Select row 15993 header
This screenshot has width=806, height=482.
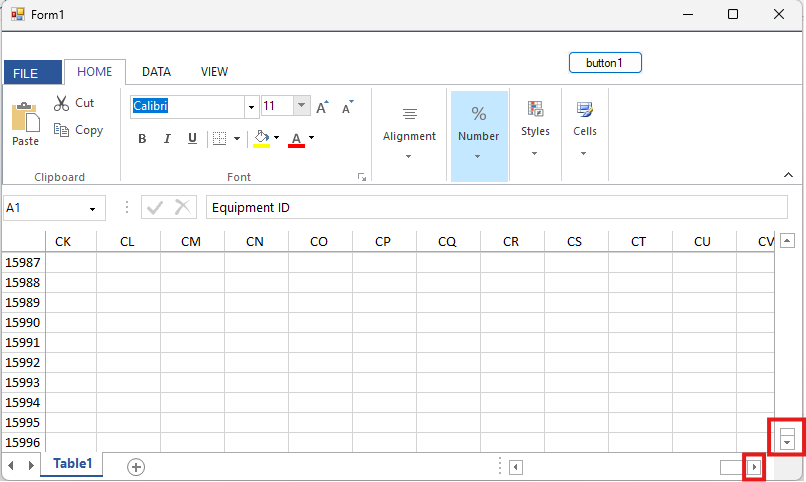pyautogui.click(x=23, y=383)
